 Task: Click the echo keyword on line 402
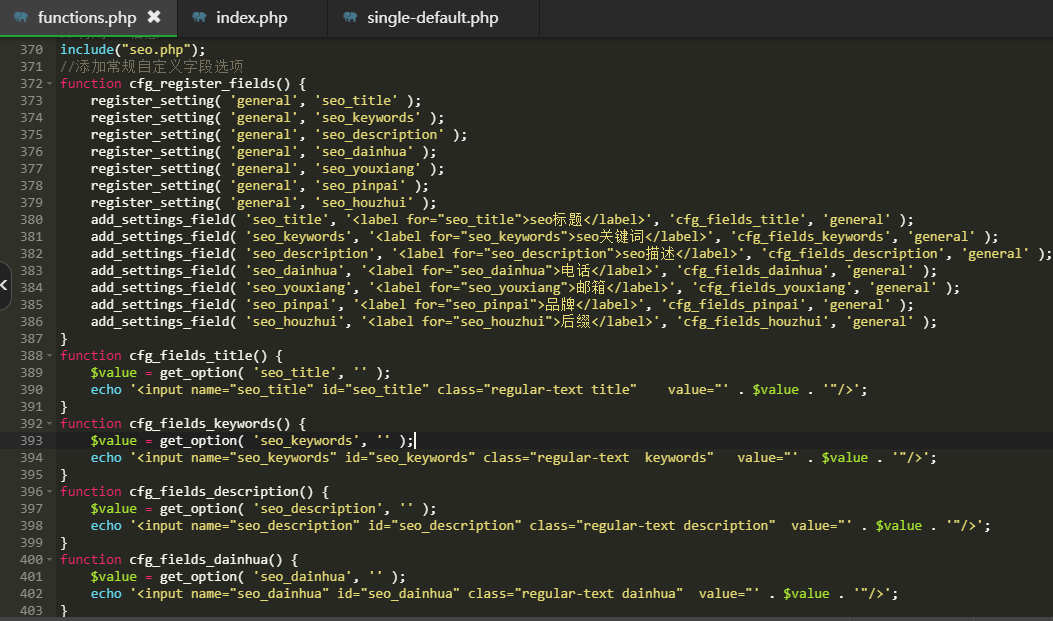(x=106, y=594)
